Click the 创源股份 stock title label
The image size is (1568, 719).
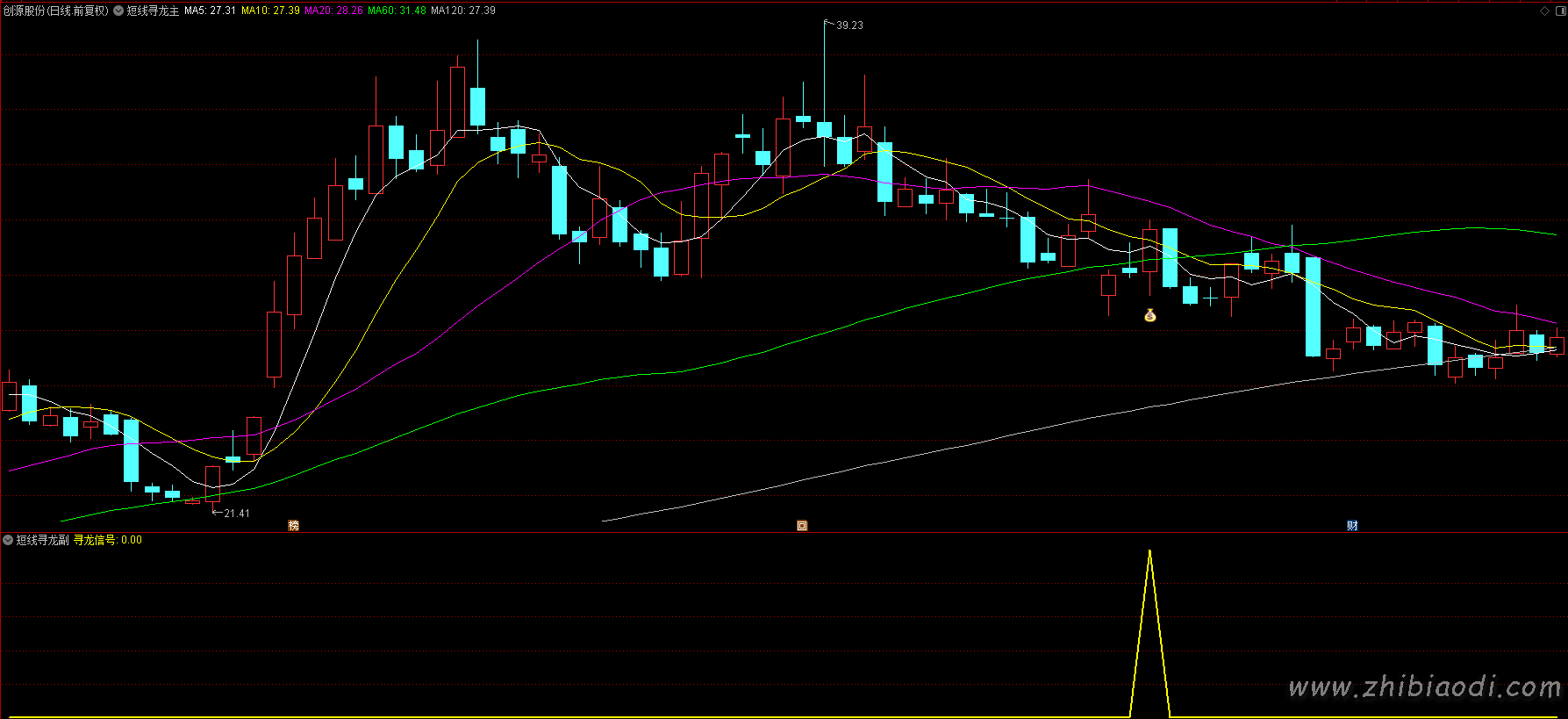pyautogui.click(x=55, y=11)
